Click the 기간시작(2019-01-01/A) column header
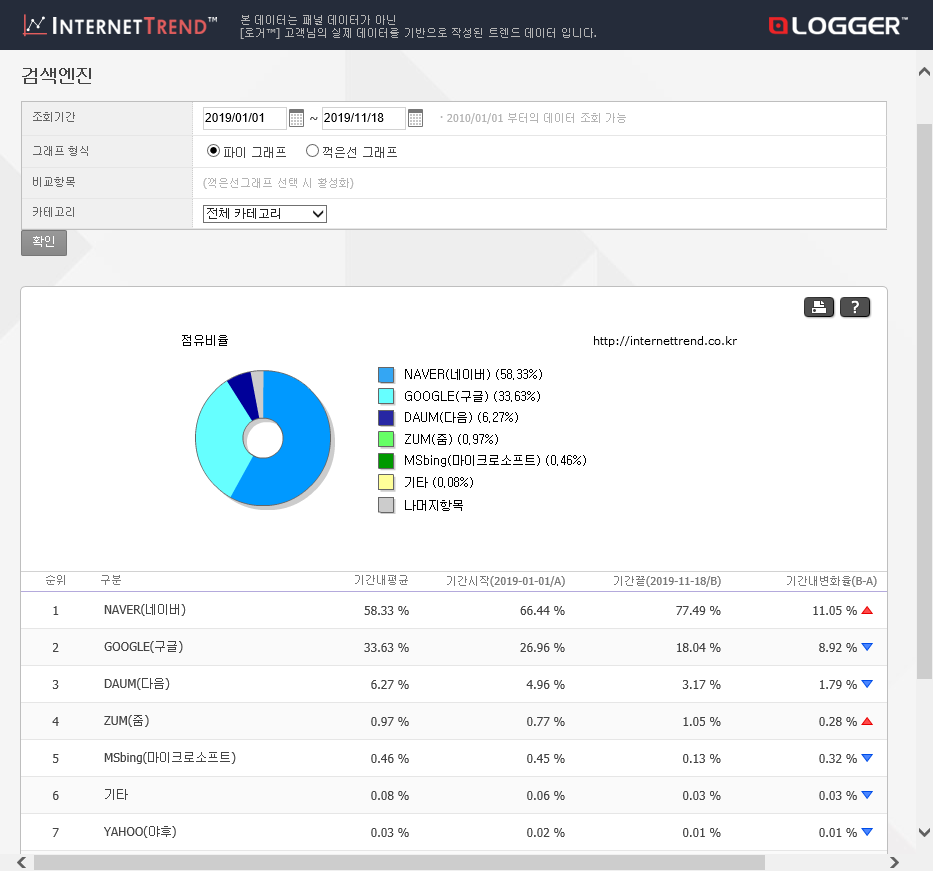Viewport: 933px width, 871px height. (x=505, y=581)
